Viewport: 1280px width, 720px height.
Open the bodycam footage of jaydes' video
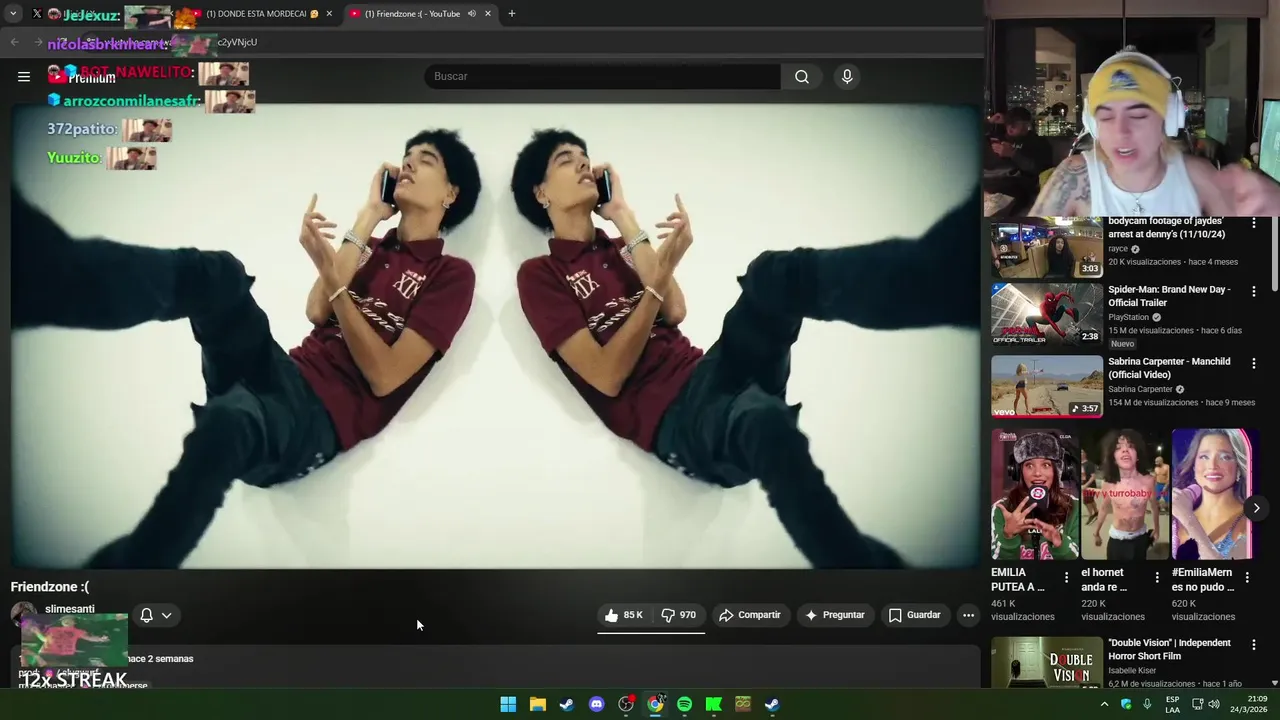tap(1166, 227)
